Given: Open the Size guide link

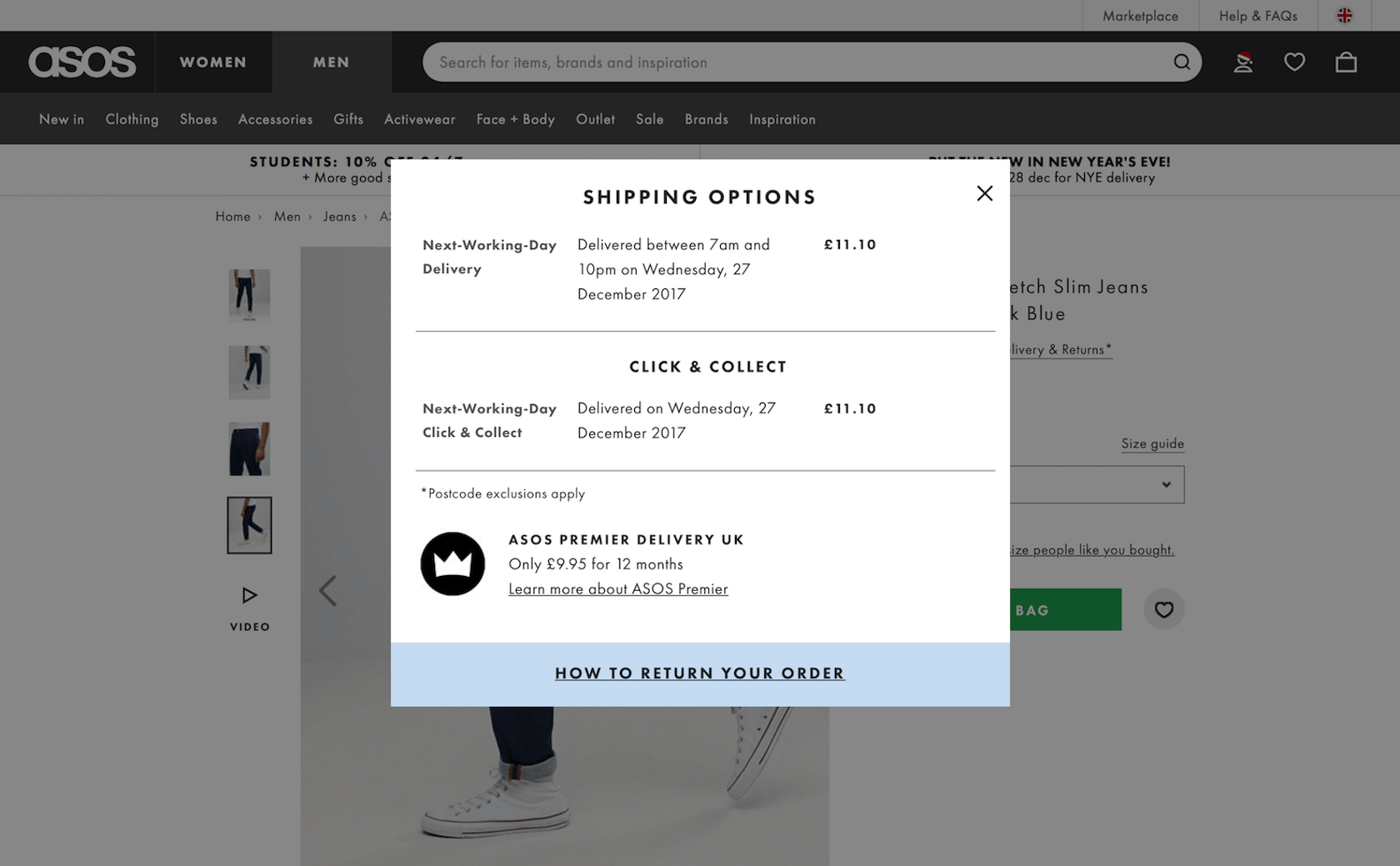Looking at the screenshot, I should pos(1152,443).
